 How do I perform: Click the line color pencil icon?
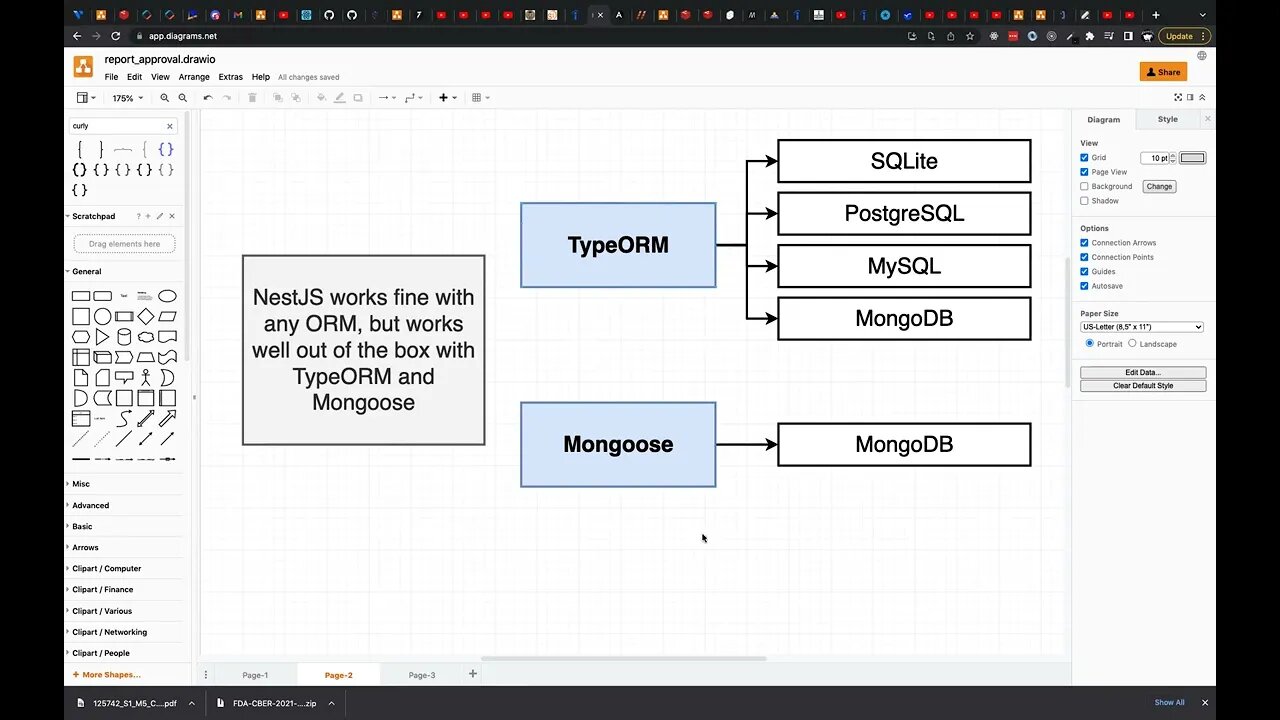(340, 98)
